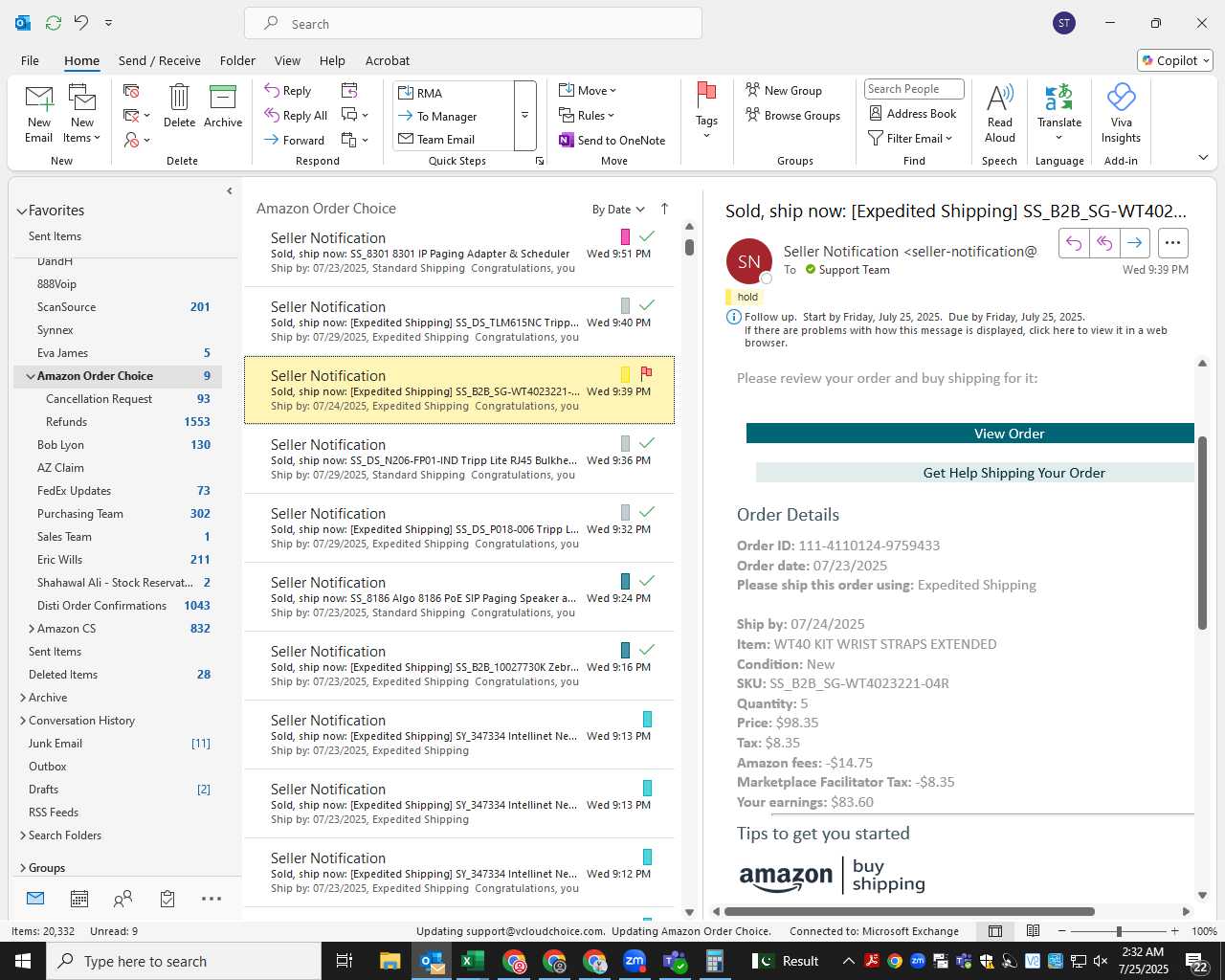
Task: Click the Search People input field
Action: [x=913, y=89]
